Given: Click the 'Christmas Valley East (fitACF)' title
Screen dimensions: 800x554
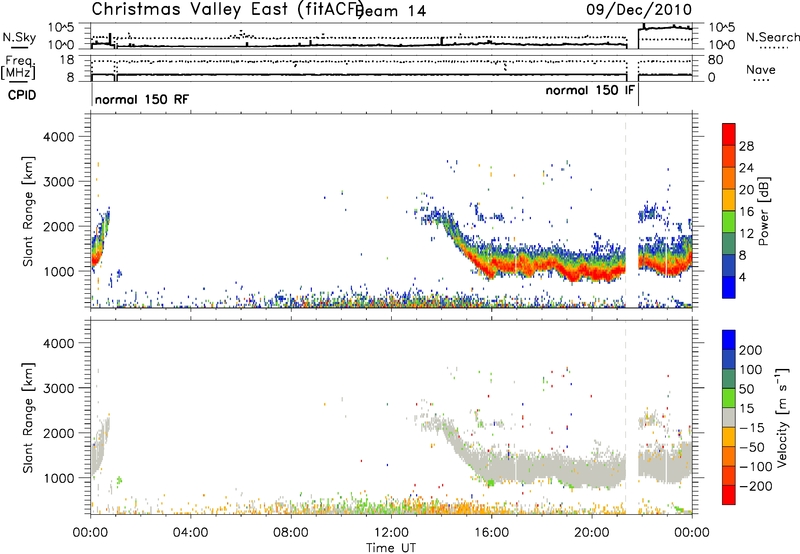Looking at the screenshot, I should coord(228,9).
